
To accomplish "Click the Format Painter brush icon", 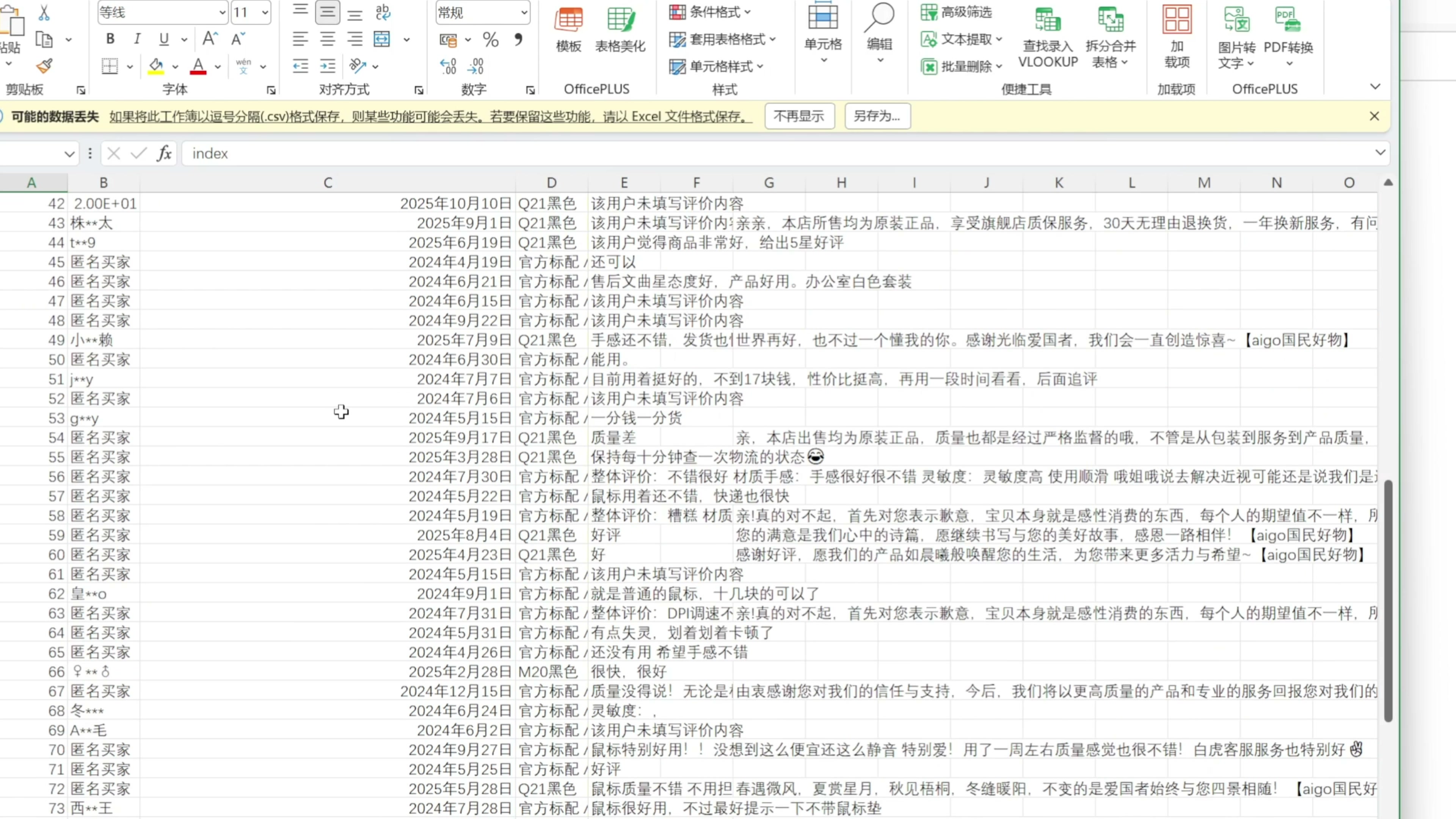I will [x=44, y=66].
